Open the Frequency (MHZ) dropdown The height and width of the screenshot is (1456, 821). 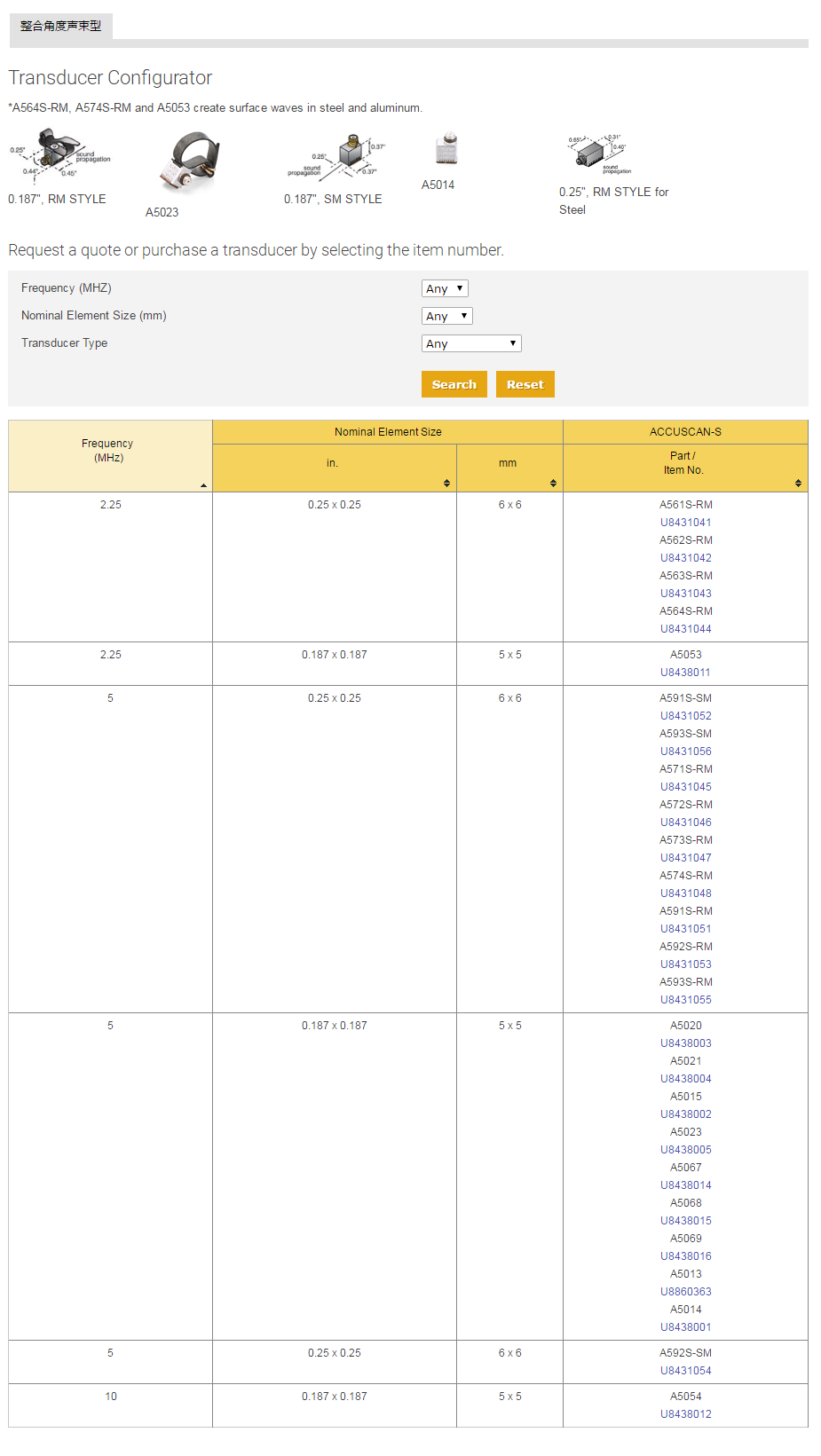(445, 288)
